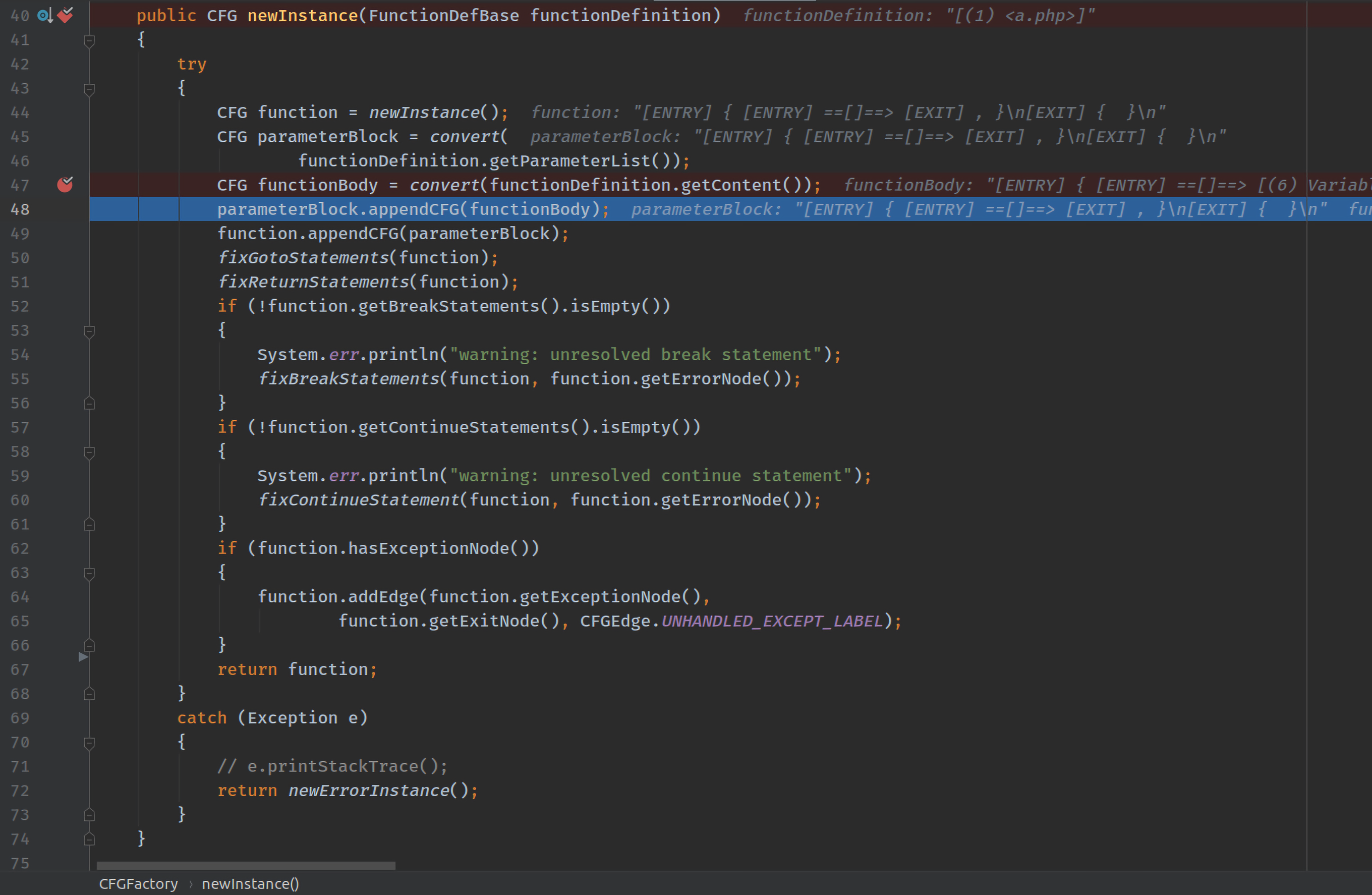
Task: Click line number 52 in the gutter
Action: click(20, 306)
